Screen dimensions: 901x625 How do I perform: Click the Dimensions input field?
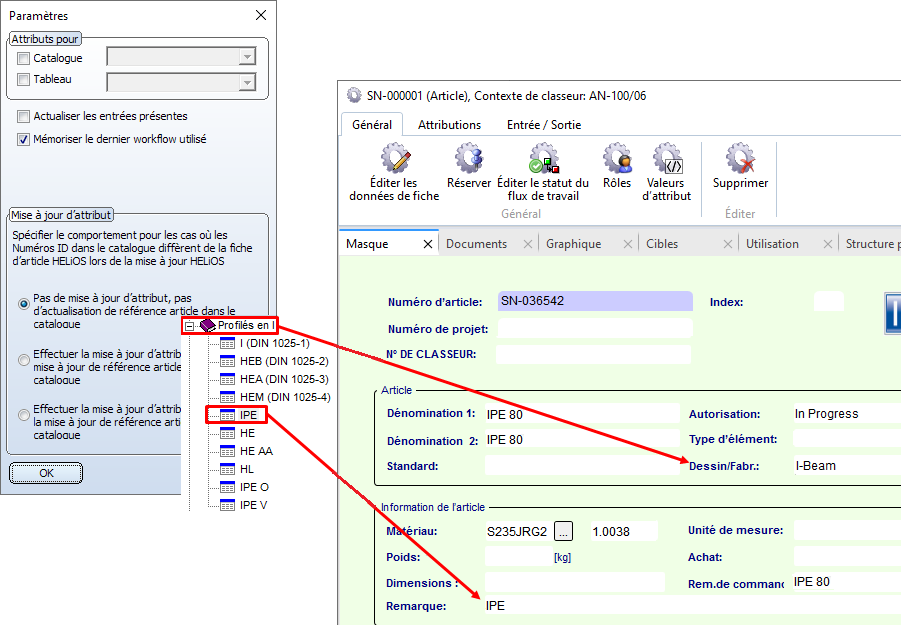(x=575, y=582)
